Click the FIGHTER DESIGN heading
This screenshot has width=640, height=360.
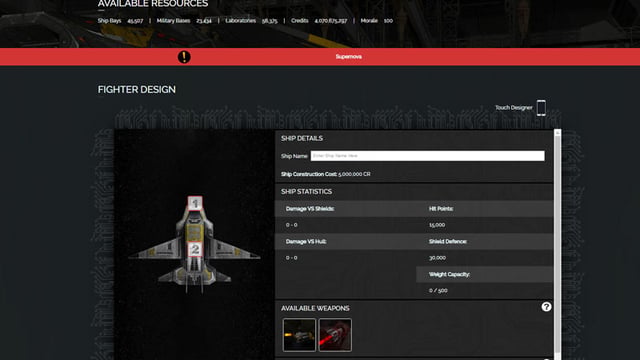(137, 89)
